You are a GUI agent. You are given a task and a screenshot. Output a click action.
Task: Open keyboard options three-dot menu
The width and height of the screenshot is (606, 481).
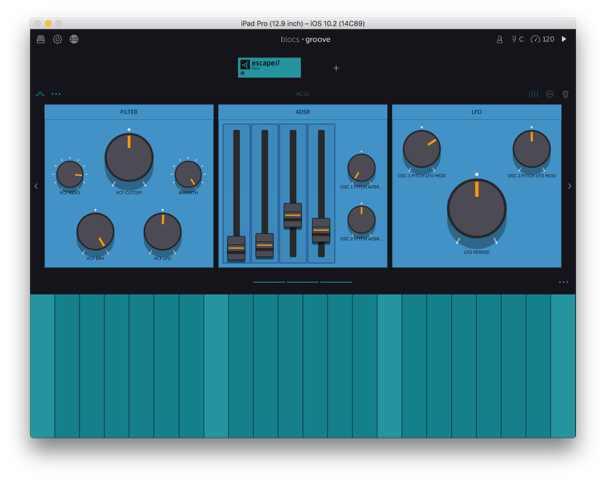pyautogui.click(x=563, y=282)
